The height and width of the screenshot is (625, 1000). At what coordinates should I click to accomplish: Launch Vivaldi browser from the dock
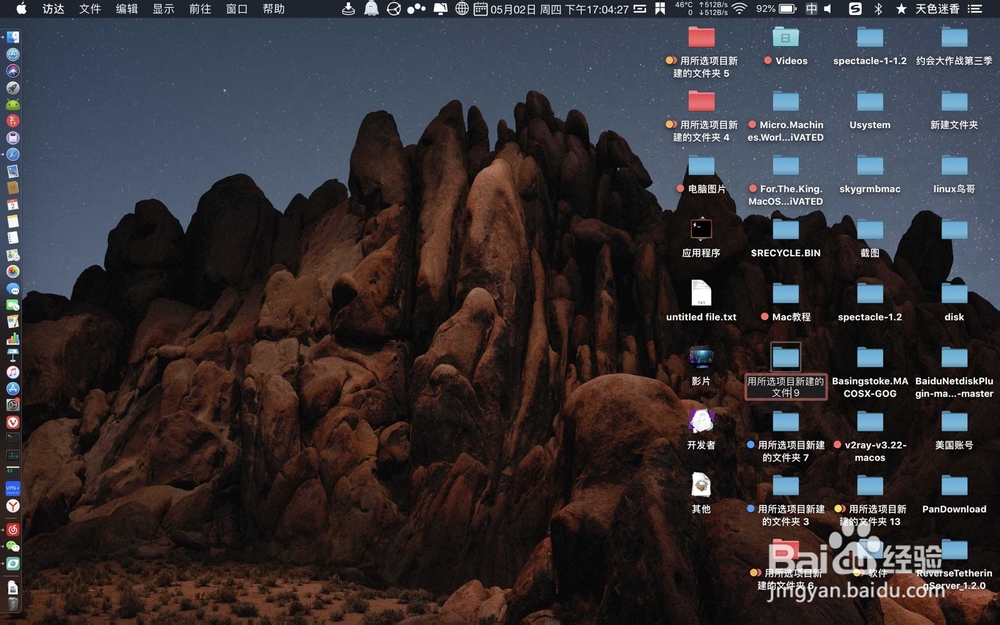coord(13,422)
